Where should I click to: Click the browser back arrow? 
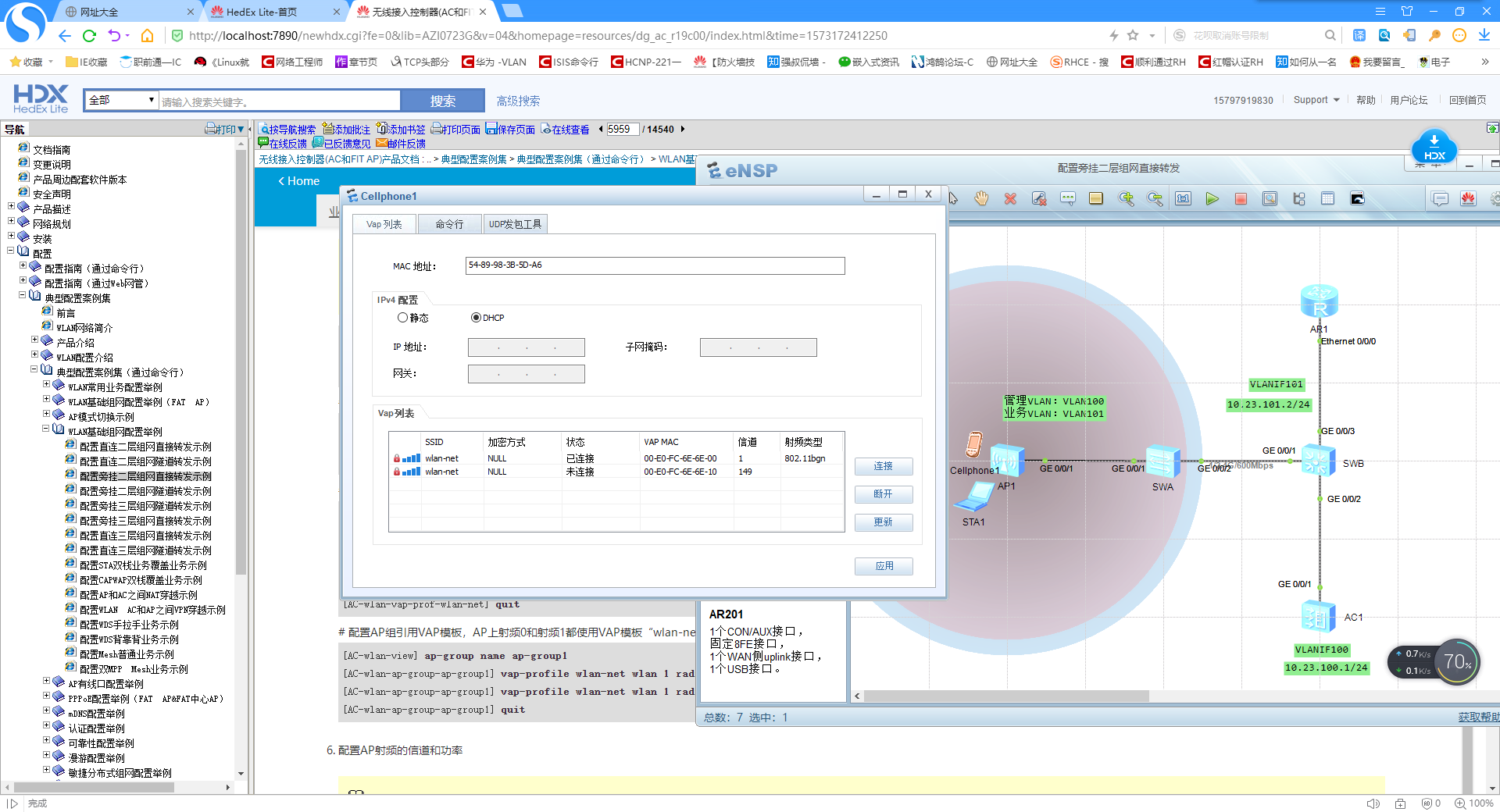(65, 36)
